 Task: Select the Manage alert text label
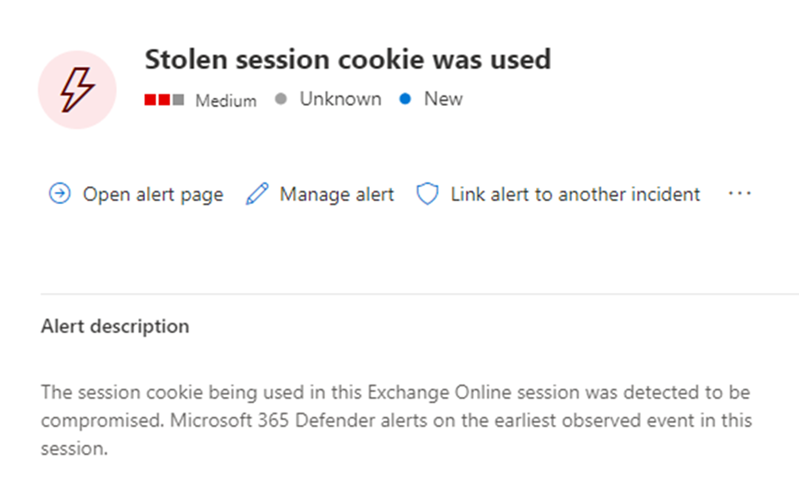pyautogui.click(x=337, y=194)
